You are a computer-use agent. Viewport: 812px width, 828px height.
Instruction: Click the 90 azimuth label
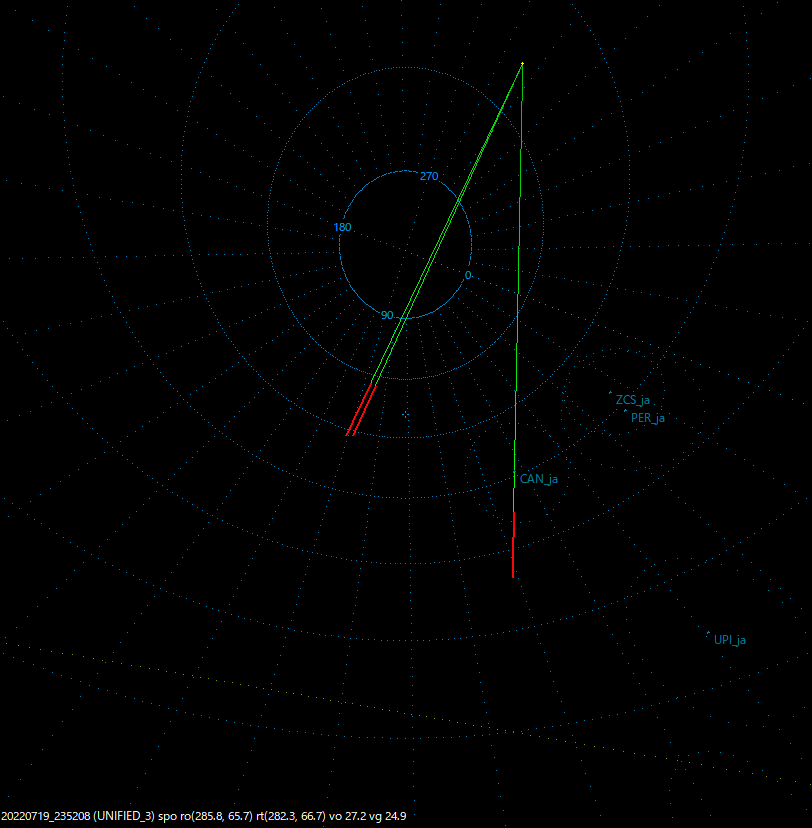tap(389, 315)
